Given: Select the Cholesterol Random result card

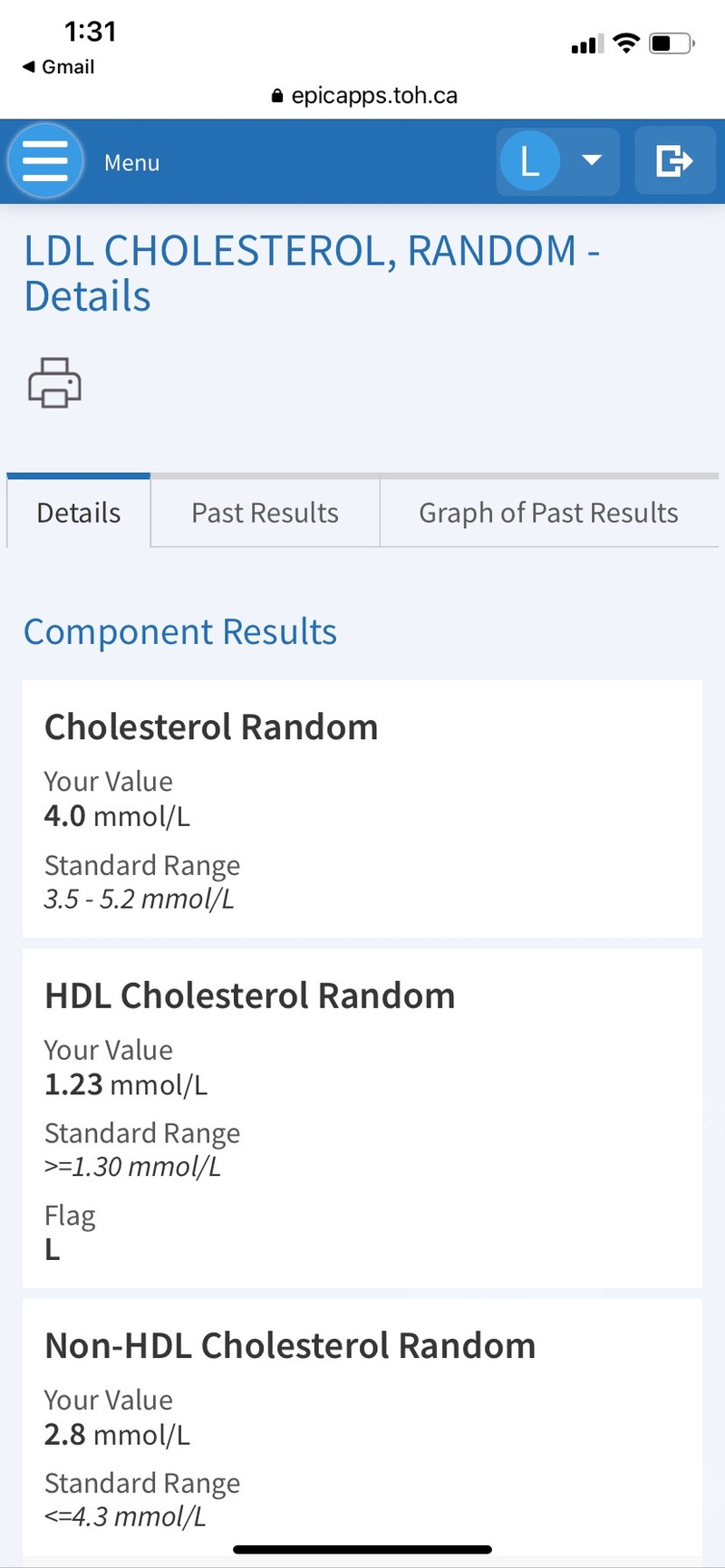Looking at the screenshot, I should click(362, 808).
